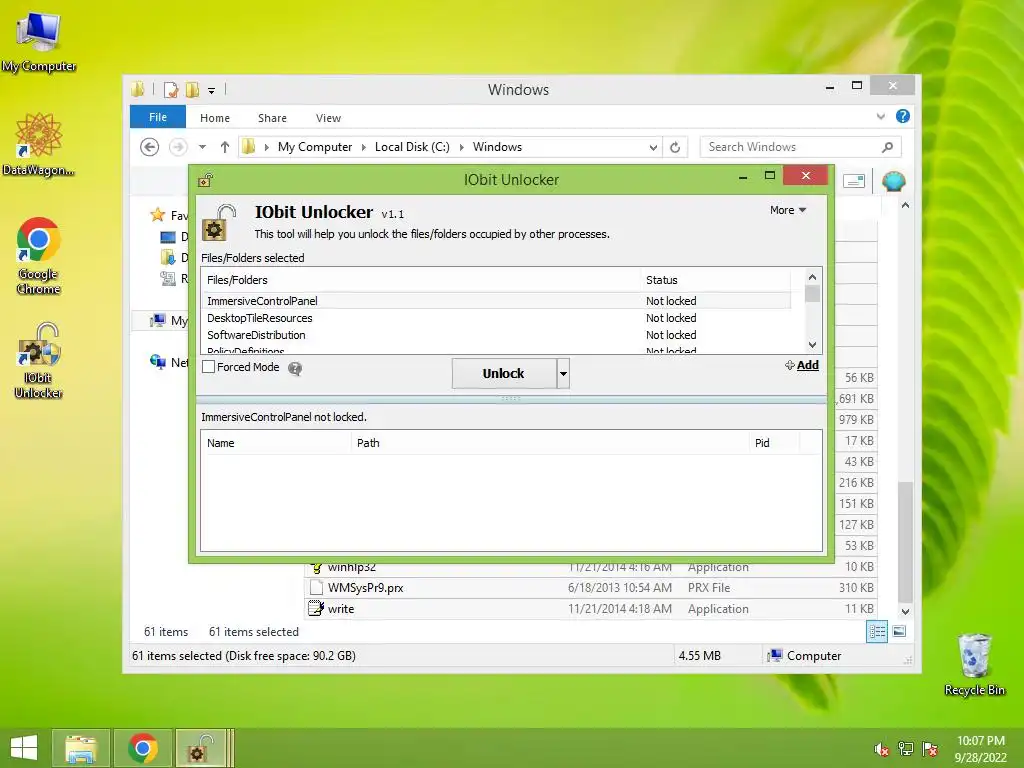Click the Explorer Back navigation arrow
This screenshot has width=1024, height=768.
pyautogui.click(x=150, y=147)
